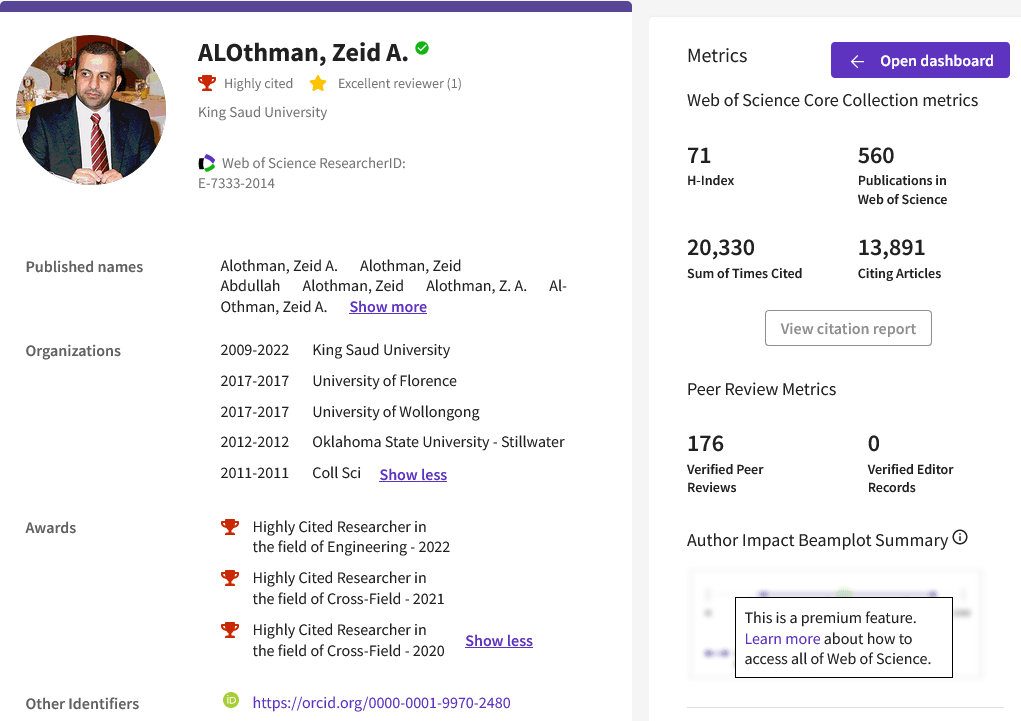Screen dimensions: 1021x721
Task: Click the green ORCID iD icon
Action: point(231,701)
